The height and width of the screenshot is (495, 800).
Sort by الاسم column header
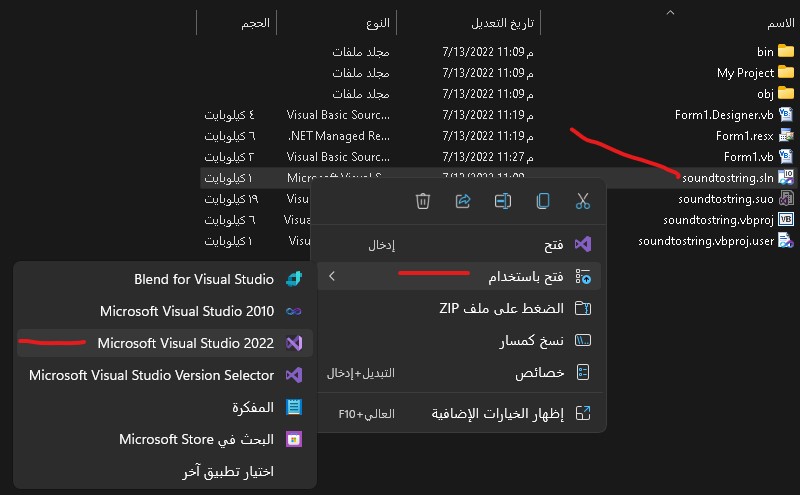(781, 23)
